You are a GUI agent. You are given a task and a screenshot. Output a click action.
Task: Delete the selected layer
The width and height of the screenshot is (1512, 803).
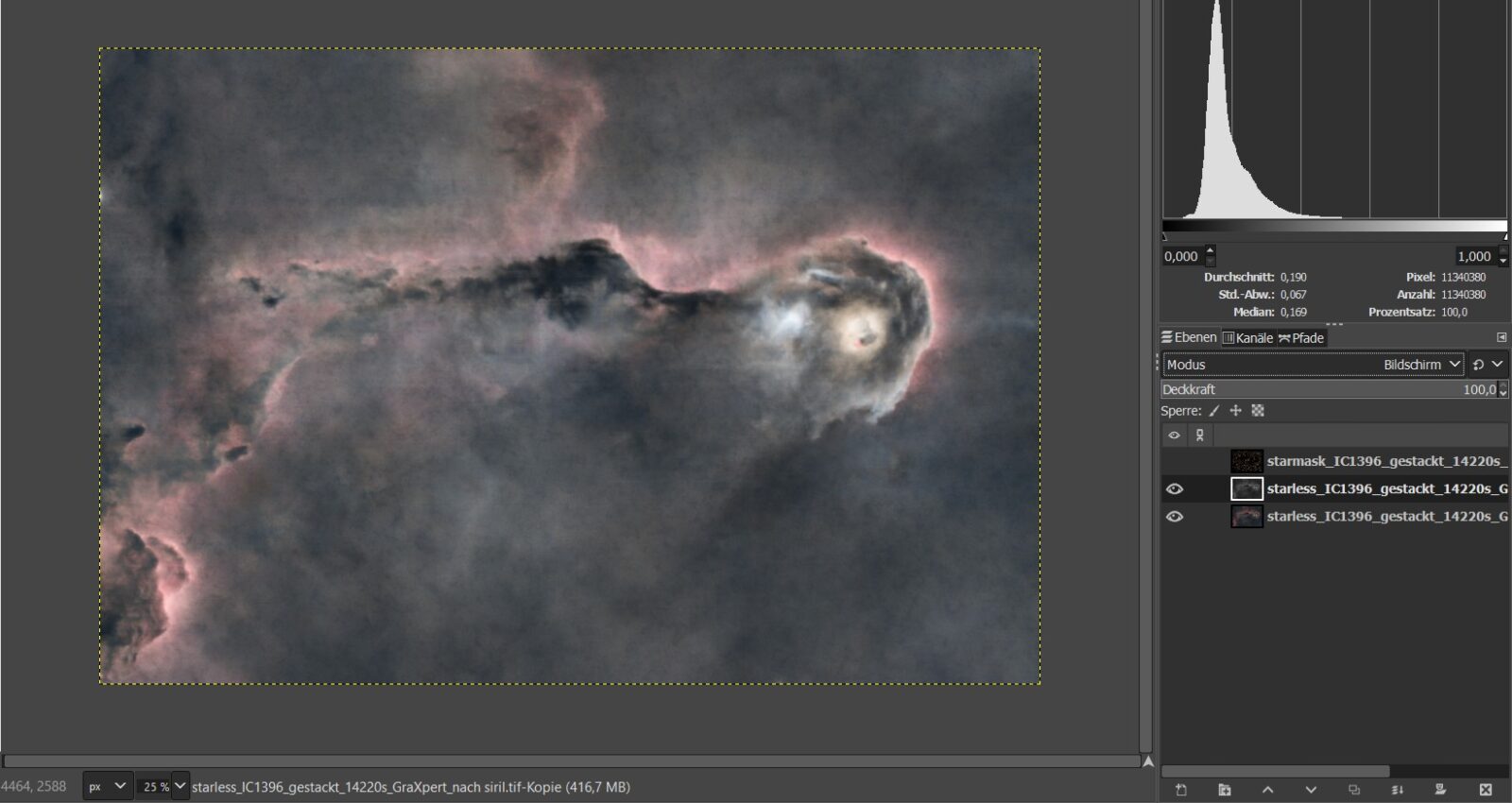[x=1486, y=790]
